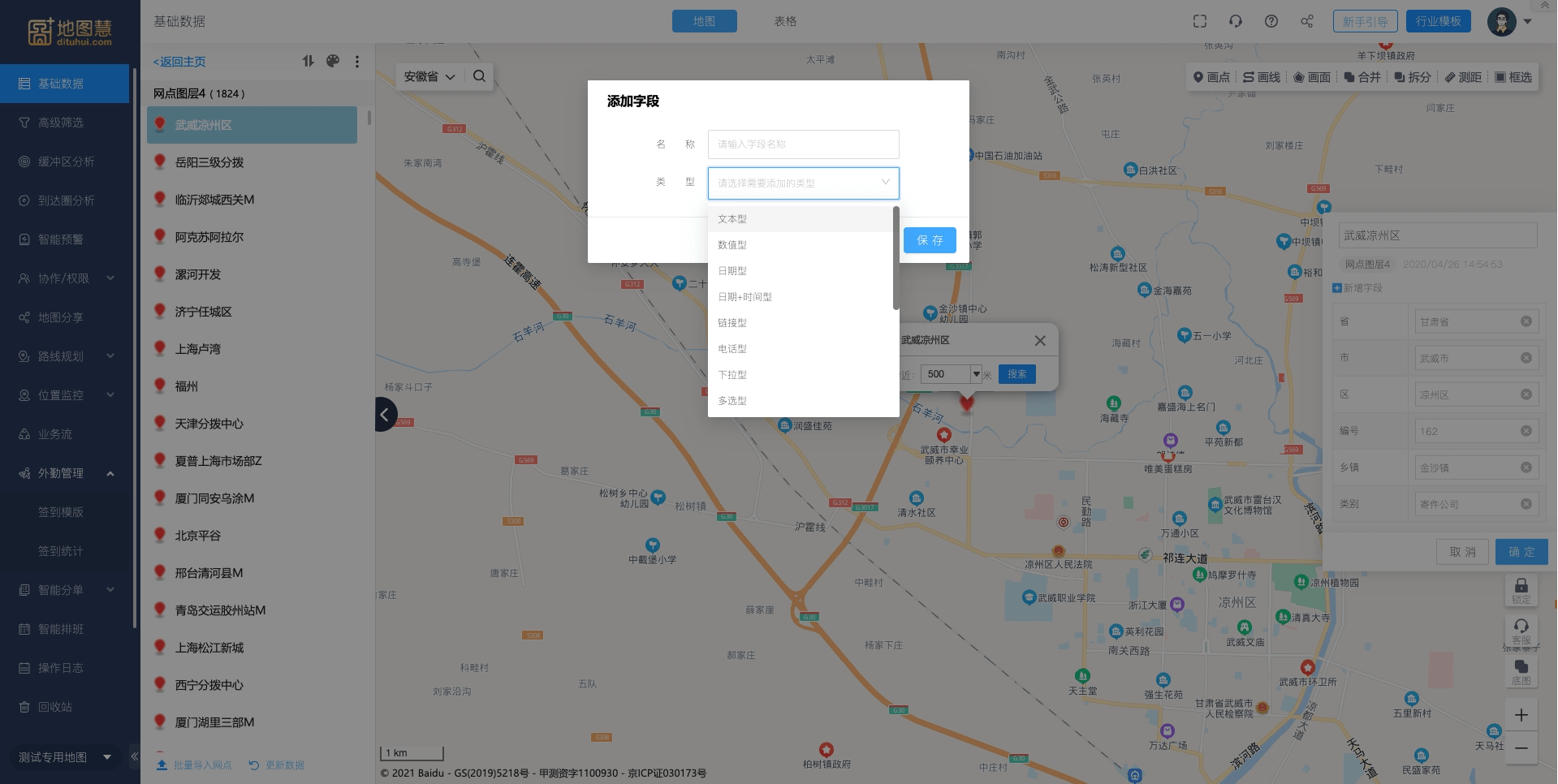
Task: Click the 确定 button in right panel
Action: click(x=1521, y=552)
